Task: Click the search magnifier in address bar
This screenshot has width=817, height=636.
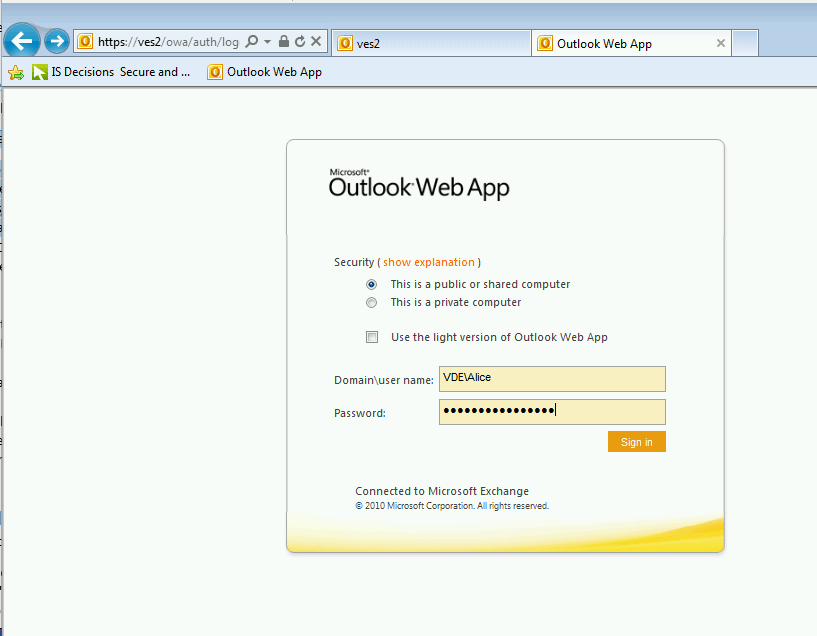Action: pyautogui.click(x=252, y=41)
